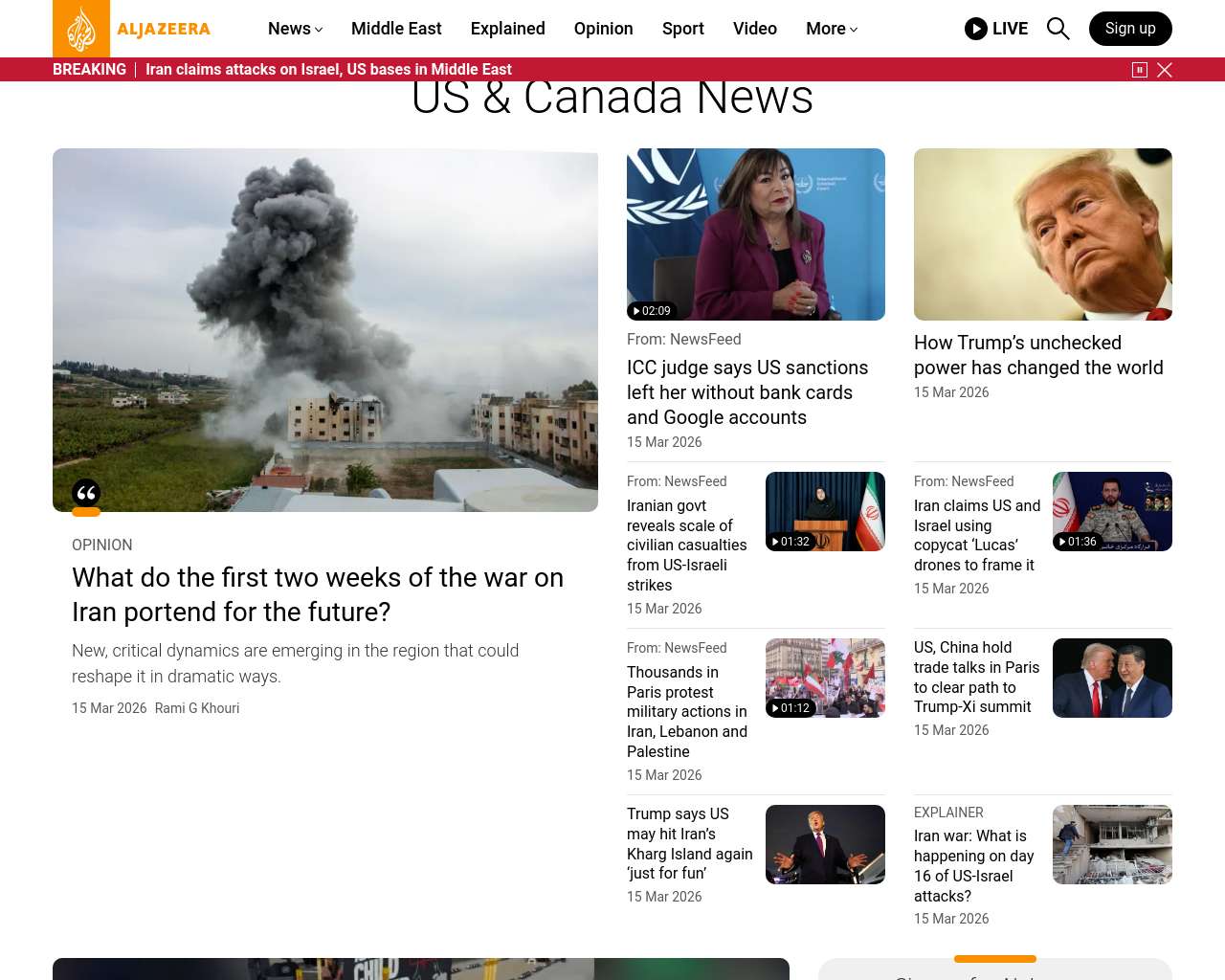This screenshot has height=980, width=1225.
Task: Click the Sign up button
Action: click(1130, 29)
